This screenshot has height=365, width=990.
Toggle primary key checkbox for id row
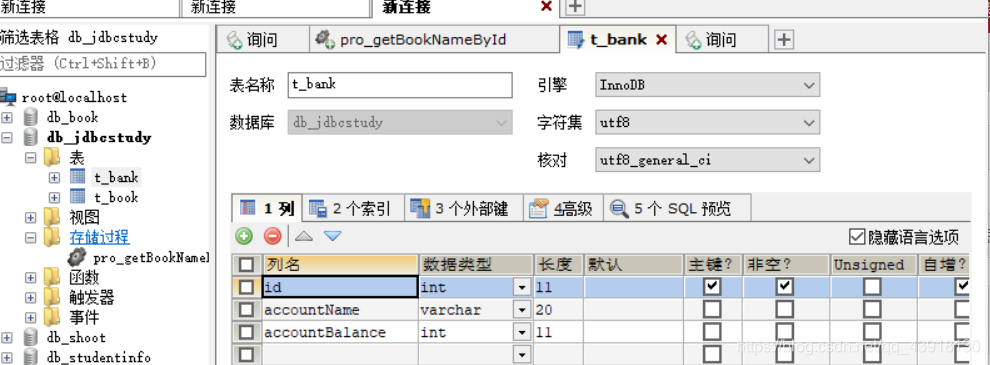pos(712,287)
